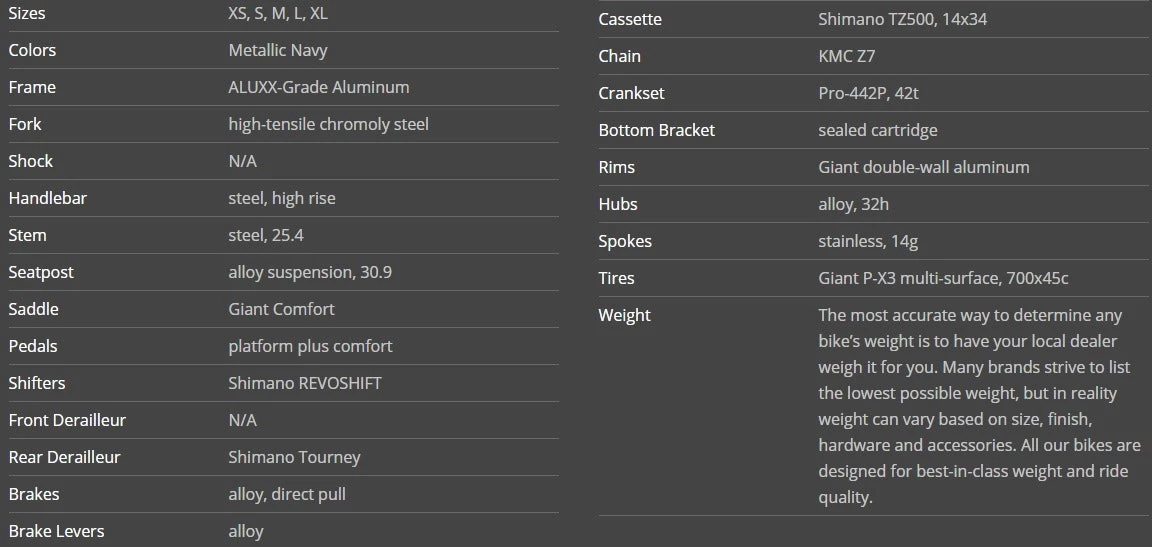Select the Giant Comfort saddle text
The image size is (1152, 547).
(281, 309)
